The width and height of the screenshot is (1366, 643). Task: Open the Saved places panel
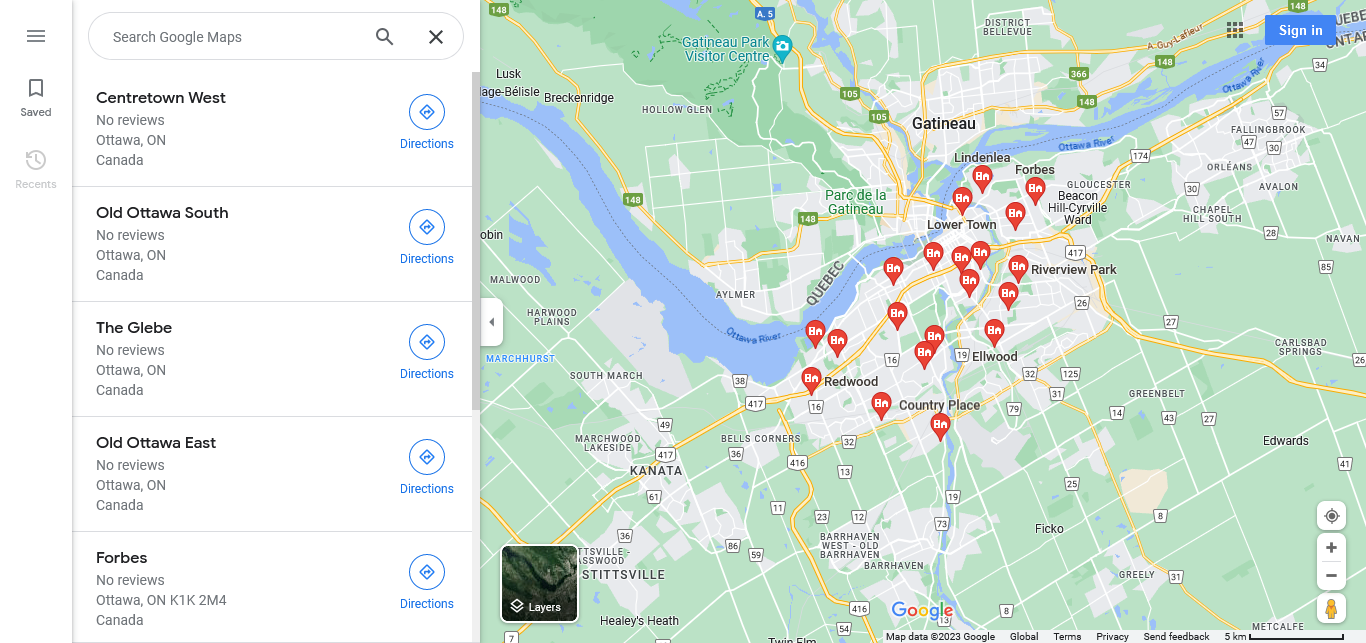pyautogui.click(x=36, y=98)
